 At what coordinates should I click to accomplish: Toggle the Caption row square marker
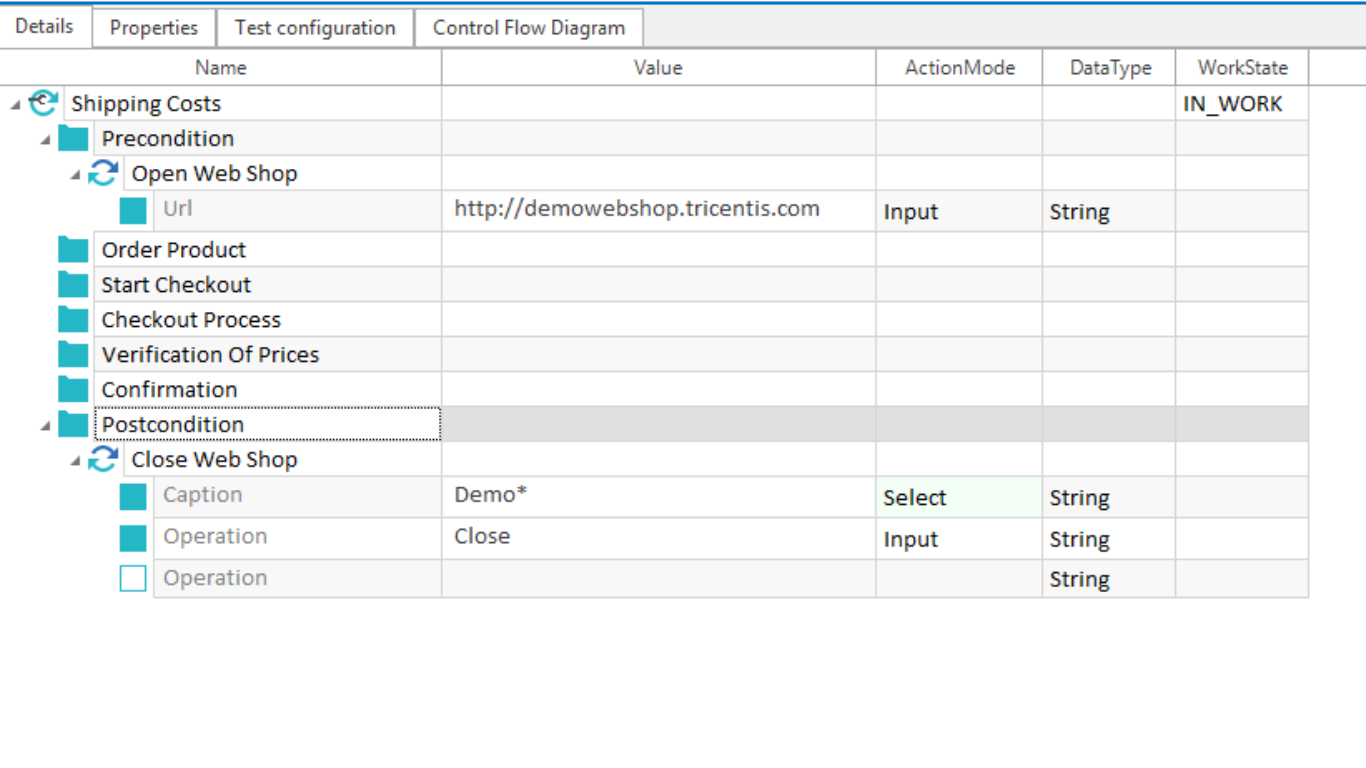pyautogui.click(x=133, y=497)
